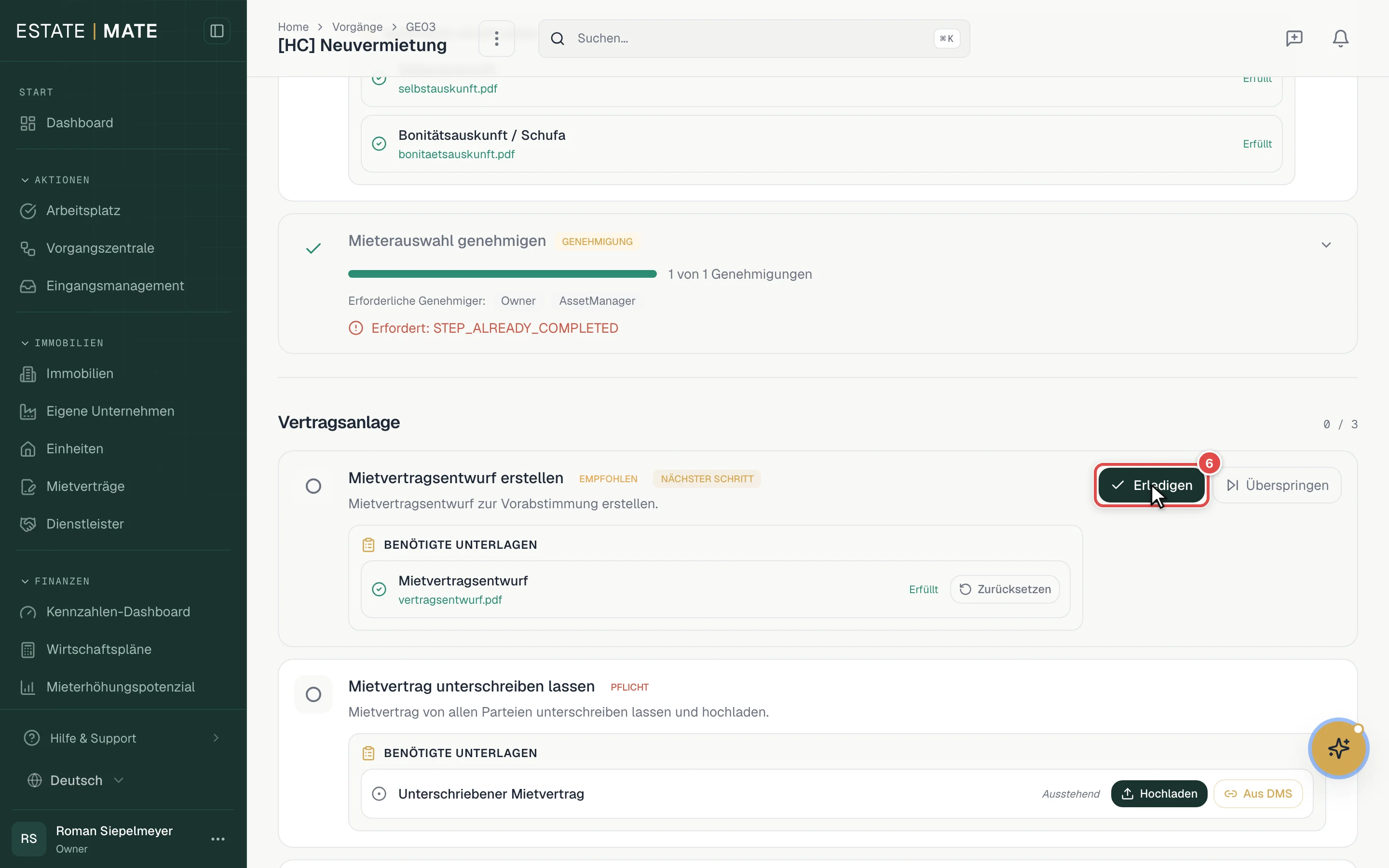Viewport: 1389px width, 868px height.
Task: Toggle the Mietvertragsentwurf erstellen step circle
Action: [x=313, y=486]
